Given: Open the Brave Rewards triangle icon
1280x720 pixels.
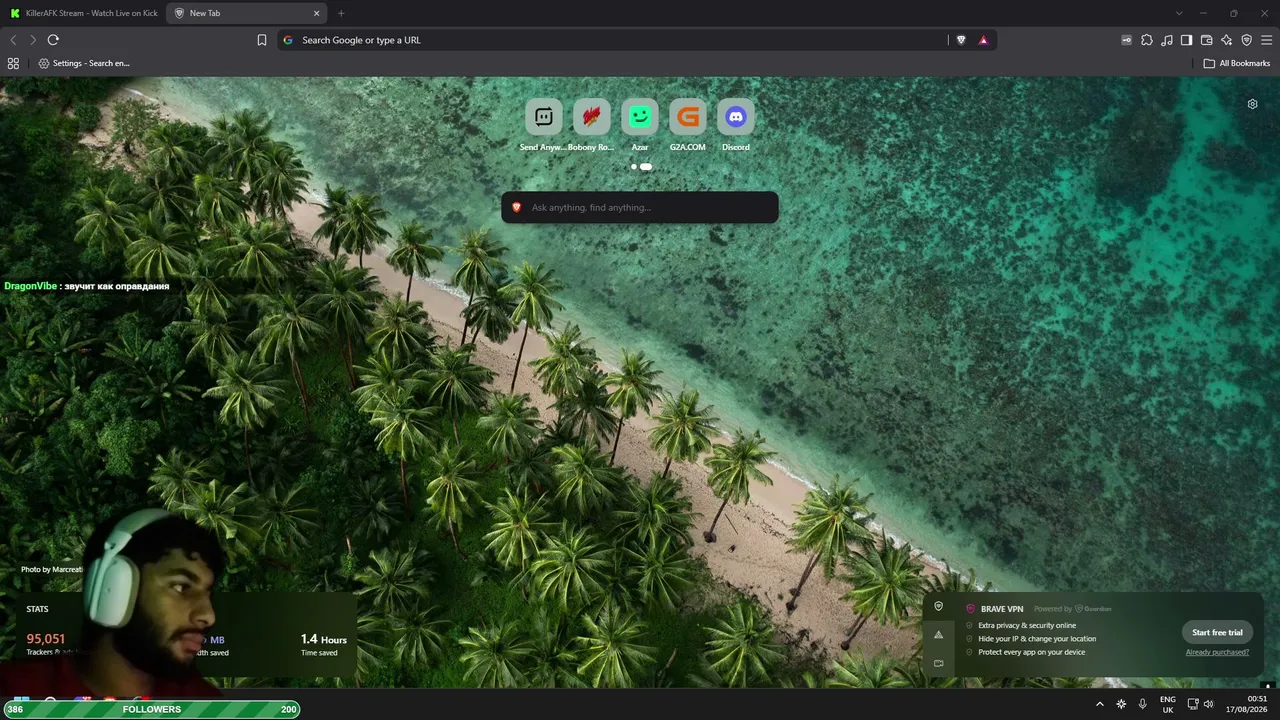Looking at the screenshot, I should click(x=984, y=40).
